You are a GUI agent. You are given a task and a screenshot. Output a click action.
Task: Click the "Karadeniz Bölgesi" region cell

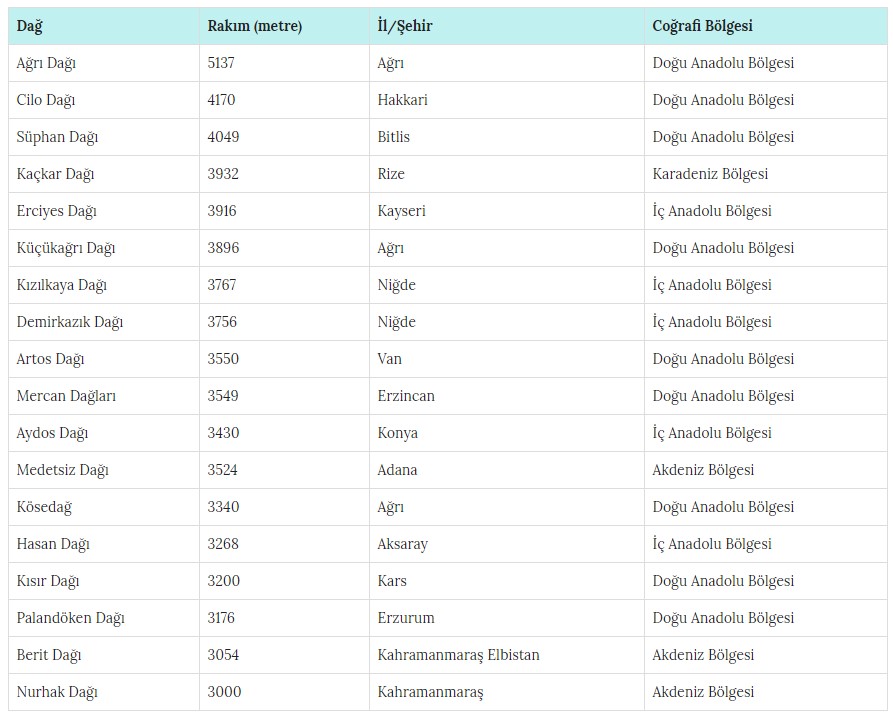(x=710, y=174)
